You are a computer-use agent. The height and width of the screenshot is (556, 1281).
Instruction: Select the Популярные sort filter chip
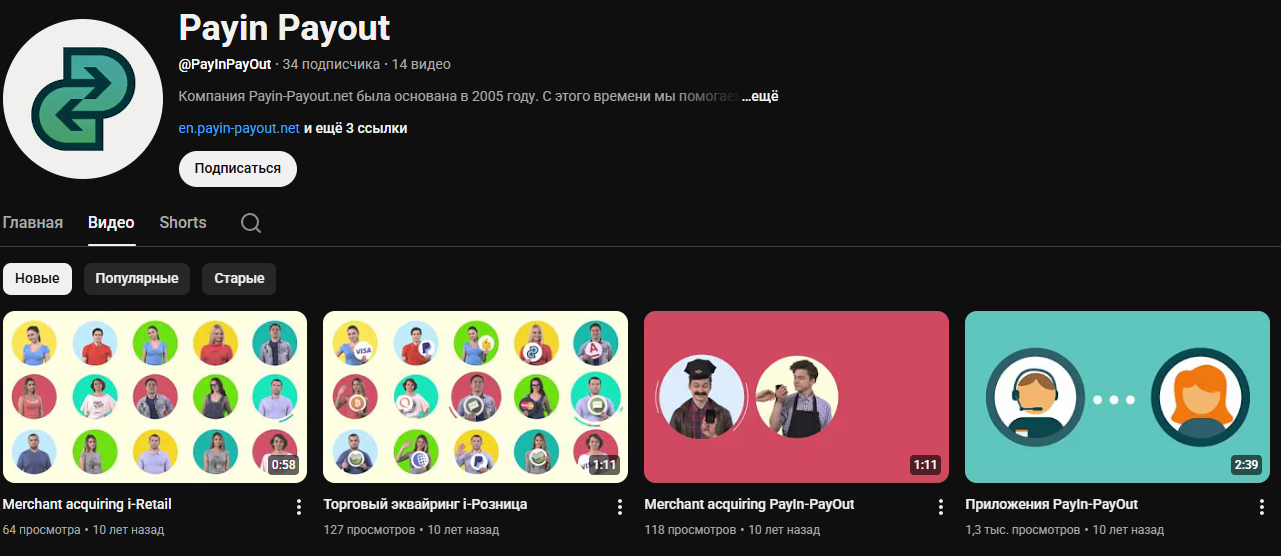tap(137, 279)
